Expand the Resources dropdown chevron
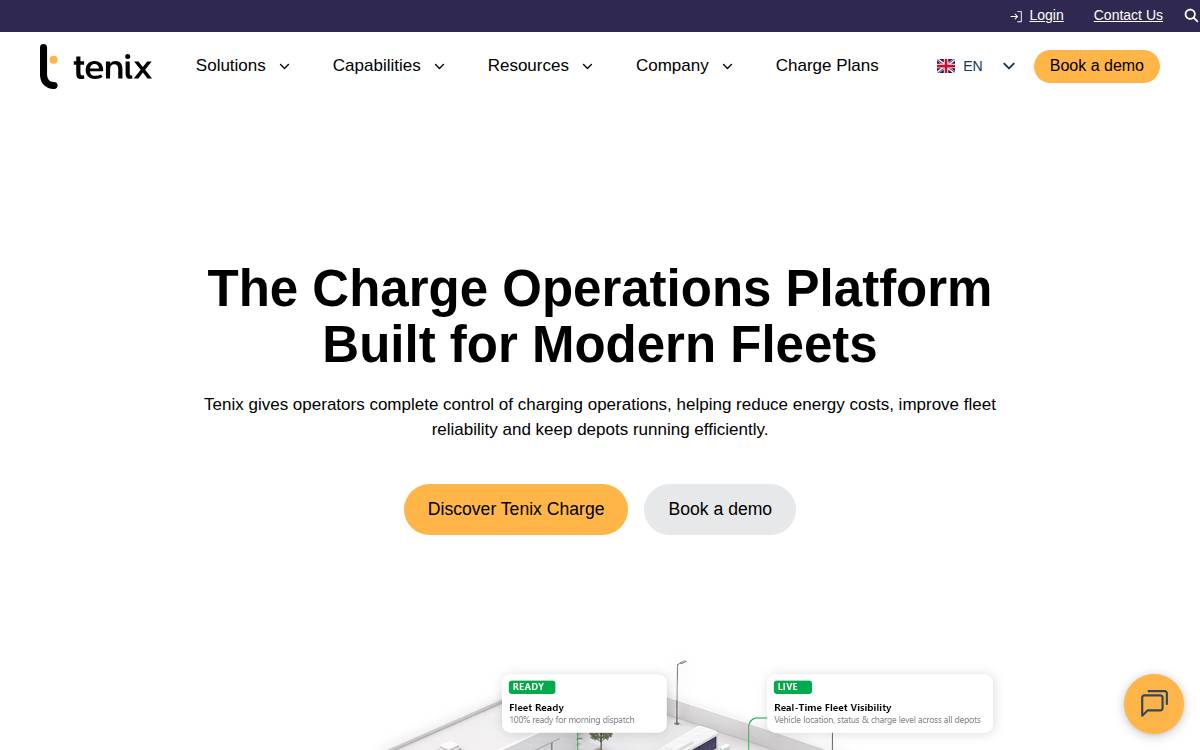Viewport: 1200px width, 750px height. point(587,66)
